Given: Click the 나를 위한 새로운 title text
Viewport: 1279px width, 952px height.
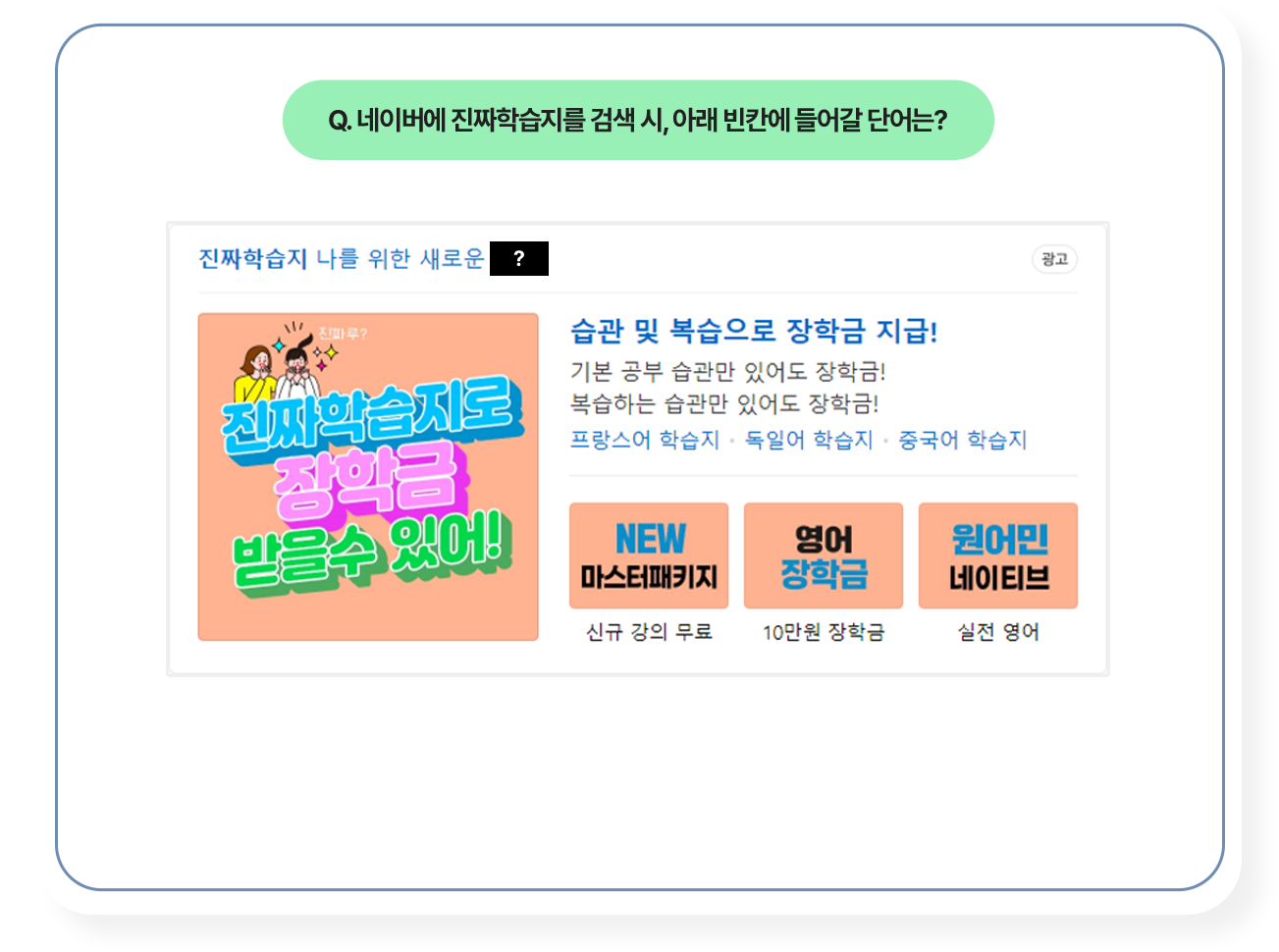Looking at the screenshot, I should tap(400, 258).
